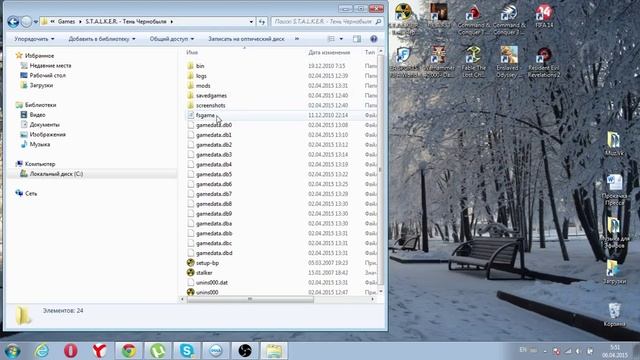Select the screenshots folder
The height and width of the screenshot is (360, 640).
click(x=210, y=105)
